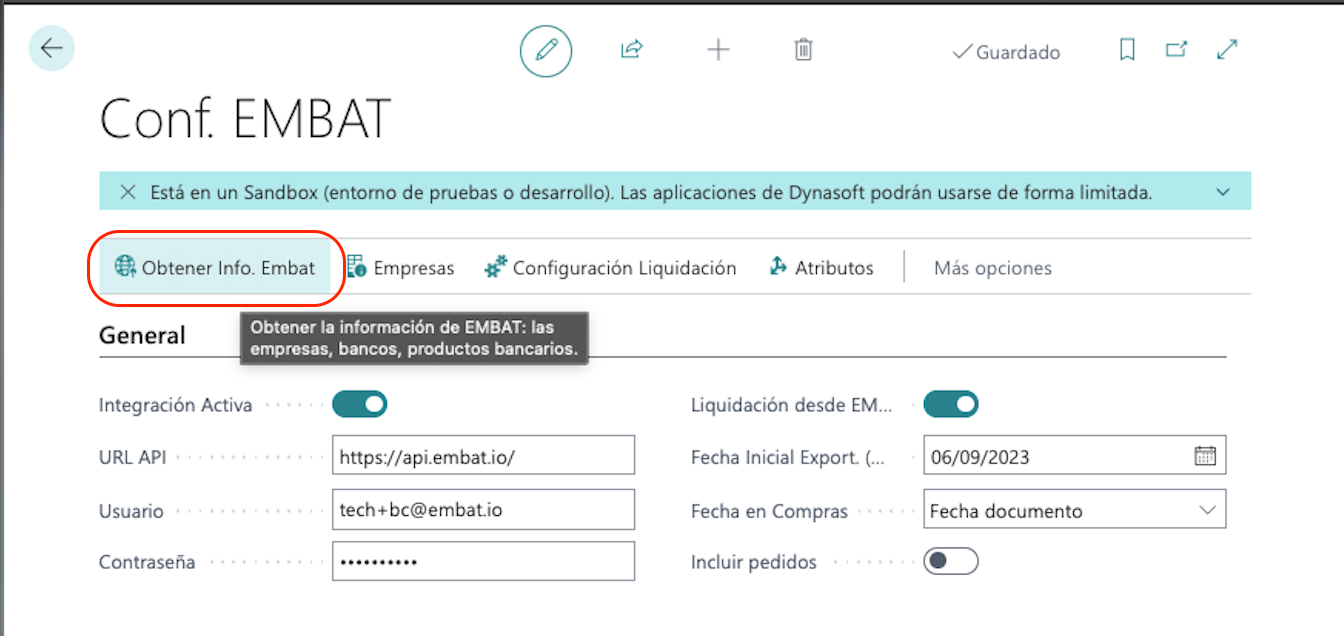This screenshot has height=636, width=1344.
Task: Run Obtener Info. Embat action
Action: pos(216,267)
